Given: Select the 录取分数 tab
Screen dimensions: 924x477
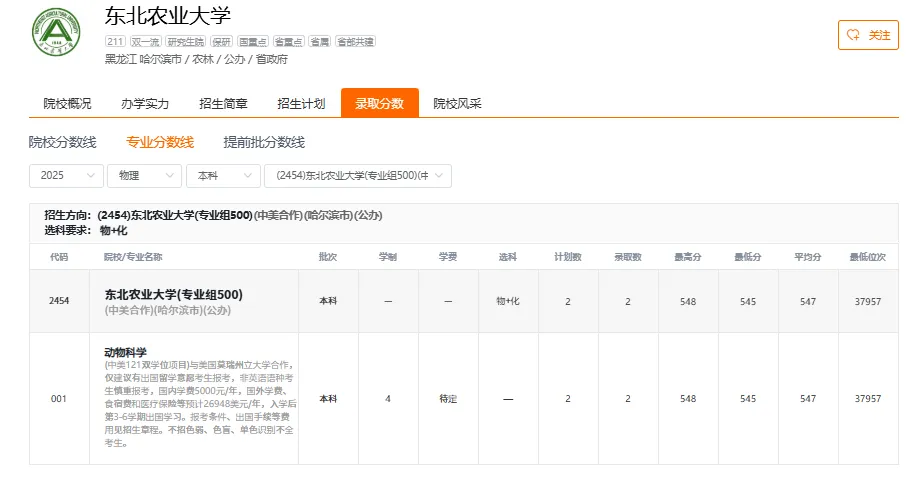Looking at the screenshot, I should [x=380, y=103].
